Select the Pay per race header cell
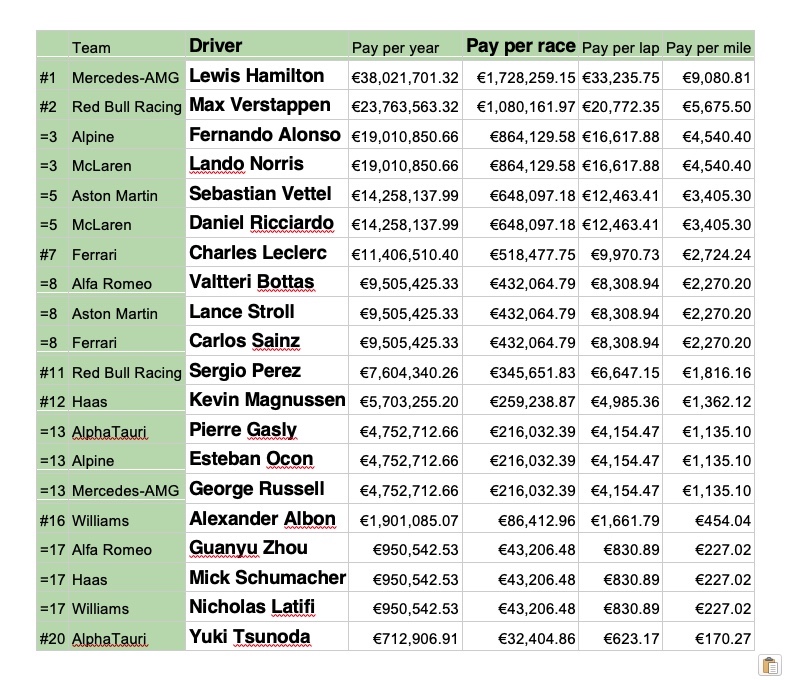The image size is (794, 680). [x=521, y=46]
